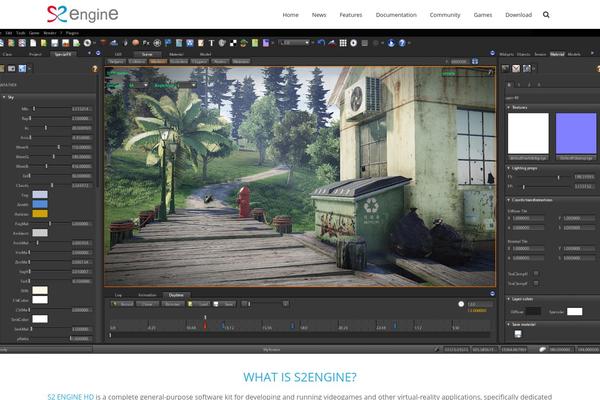Go to the Download page

(x=518, y=15)
